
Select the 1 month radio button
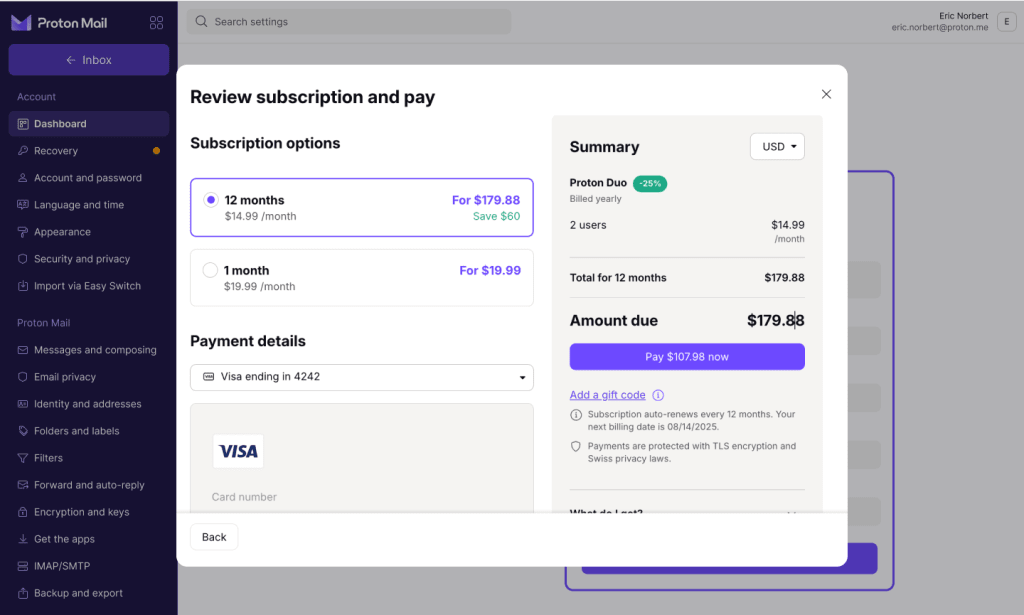click(210, 270)
